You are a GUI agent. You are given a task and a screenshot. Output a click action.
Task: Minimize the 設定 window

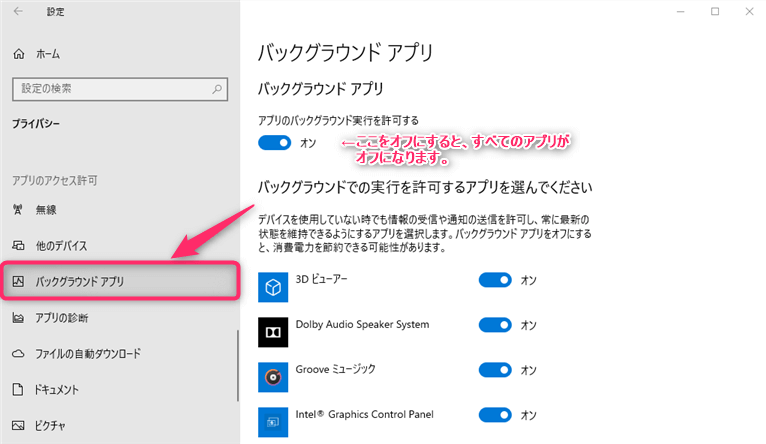point(681,11)
